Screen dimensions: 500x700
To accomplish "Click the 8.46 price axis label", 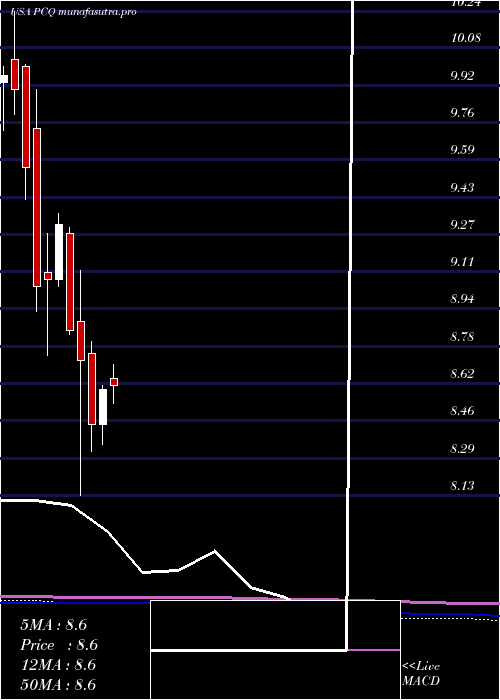I will [x=462, y=411].
